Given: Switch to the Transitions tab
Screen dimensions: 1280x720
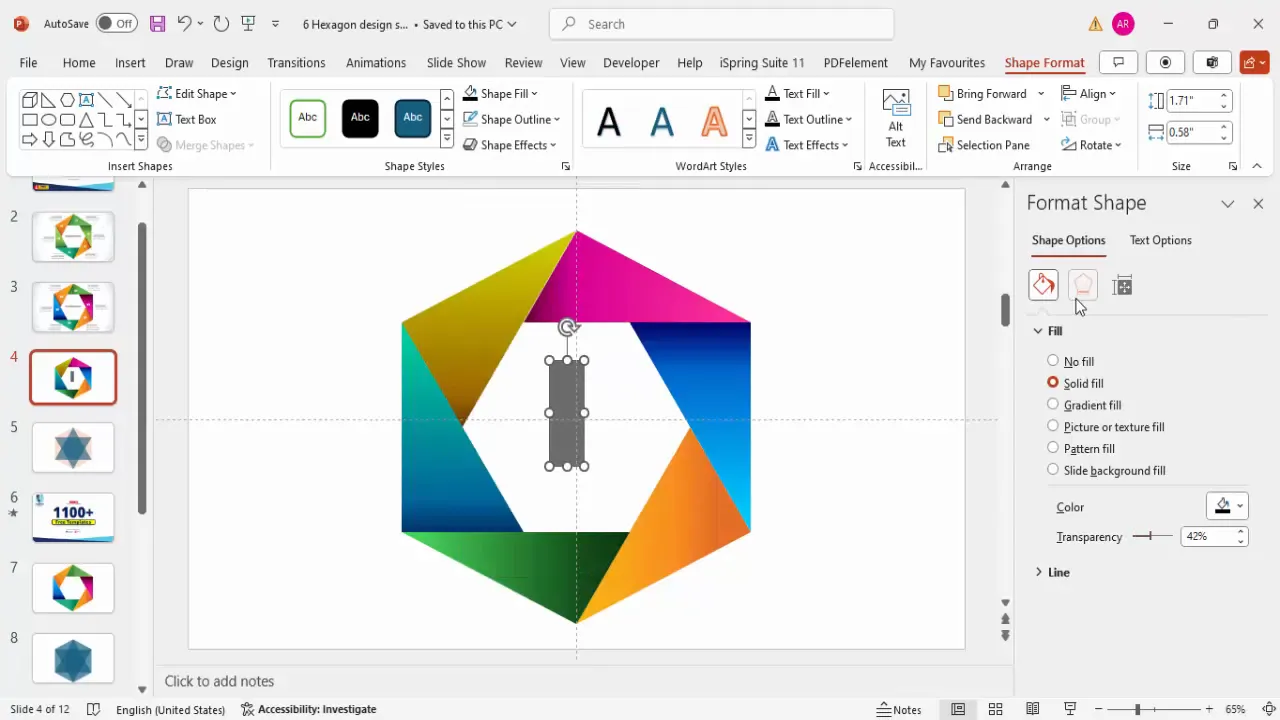Looking at the screenshot, I should (x=296, y=62).
